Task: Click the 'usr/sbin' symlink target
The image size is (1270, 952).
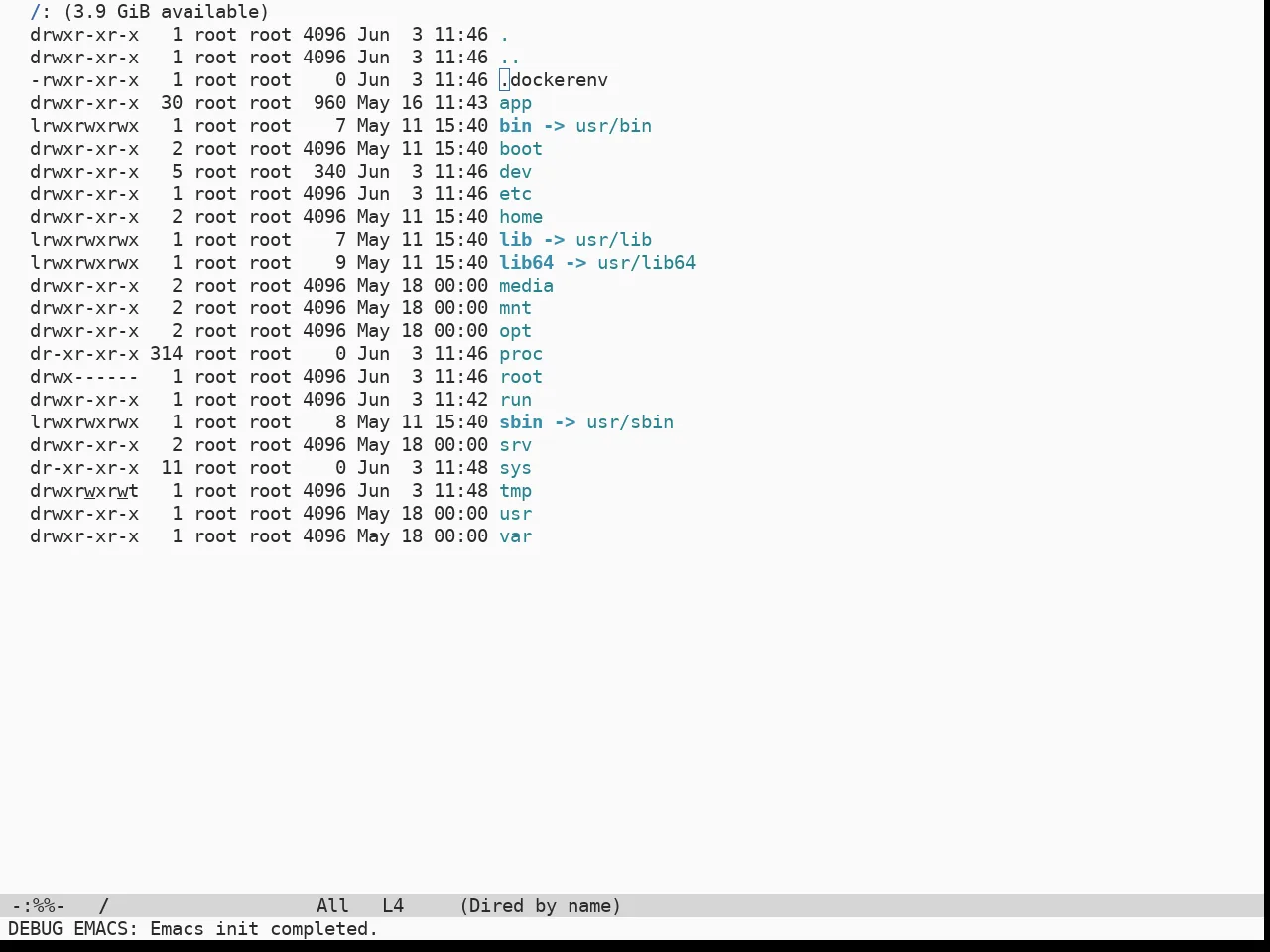Action: coord(630,422)
